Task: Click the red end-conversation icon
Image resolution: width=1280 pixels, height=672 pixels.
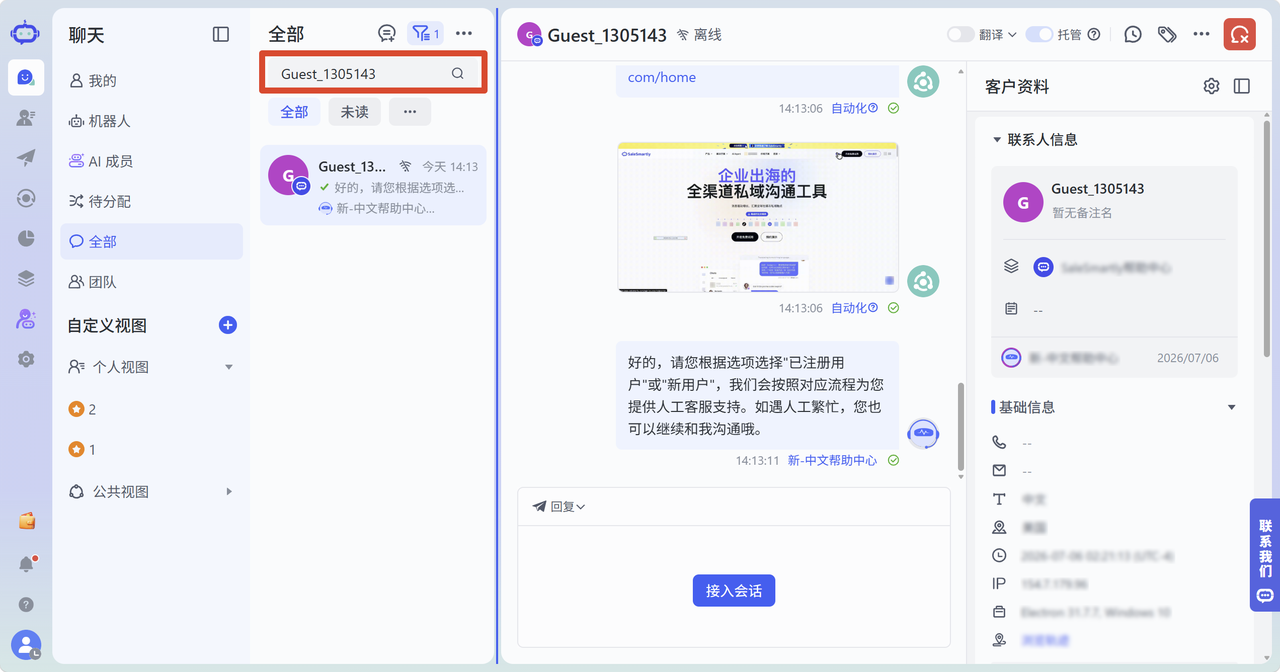Action: point(1240,34)
